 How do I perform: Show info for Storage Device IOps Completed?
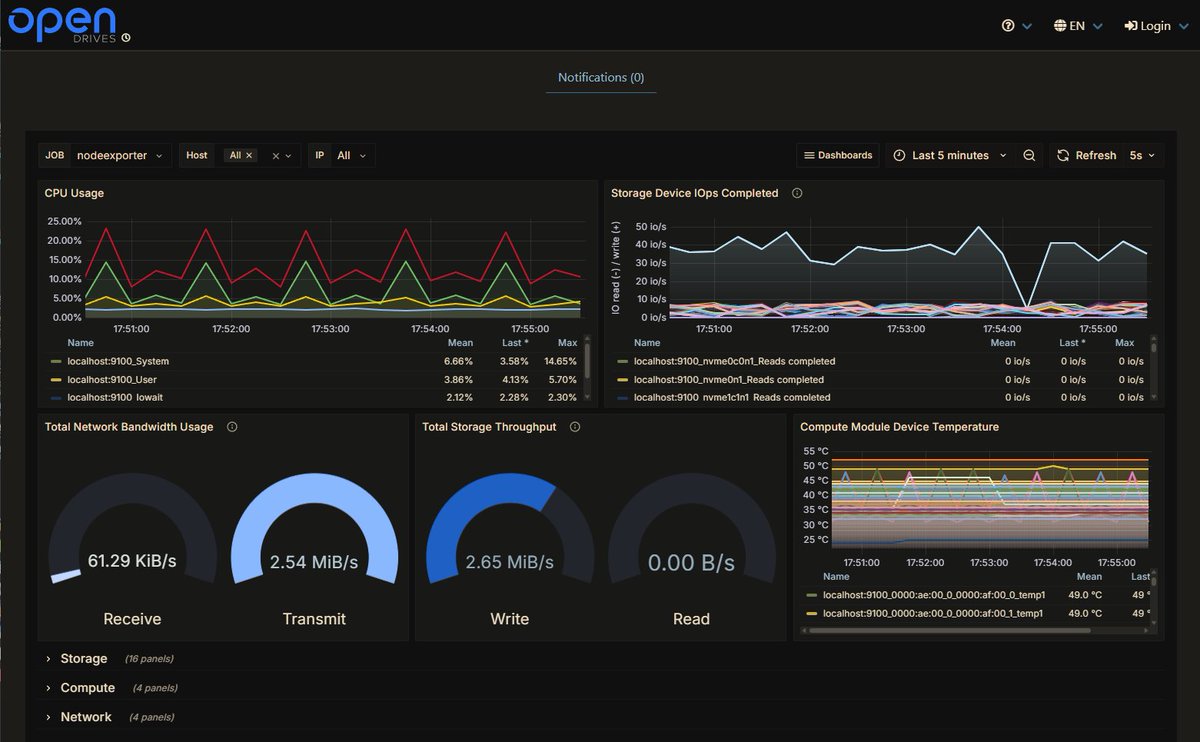pos(797,193)
